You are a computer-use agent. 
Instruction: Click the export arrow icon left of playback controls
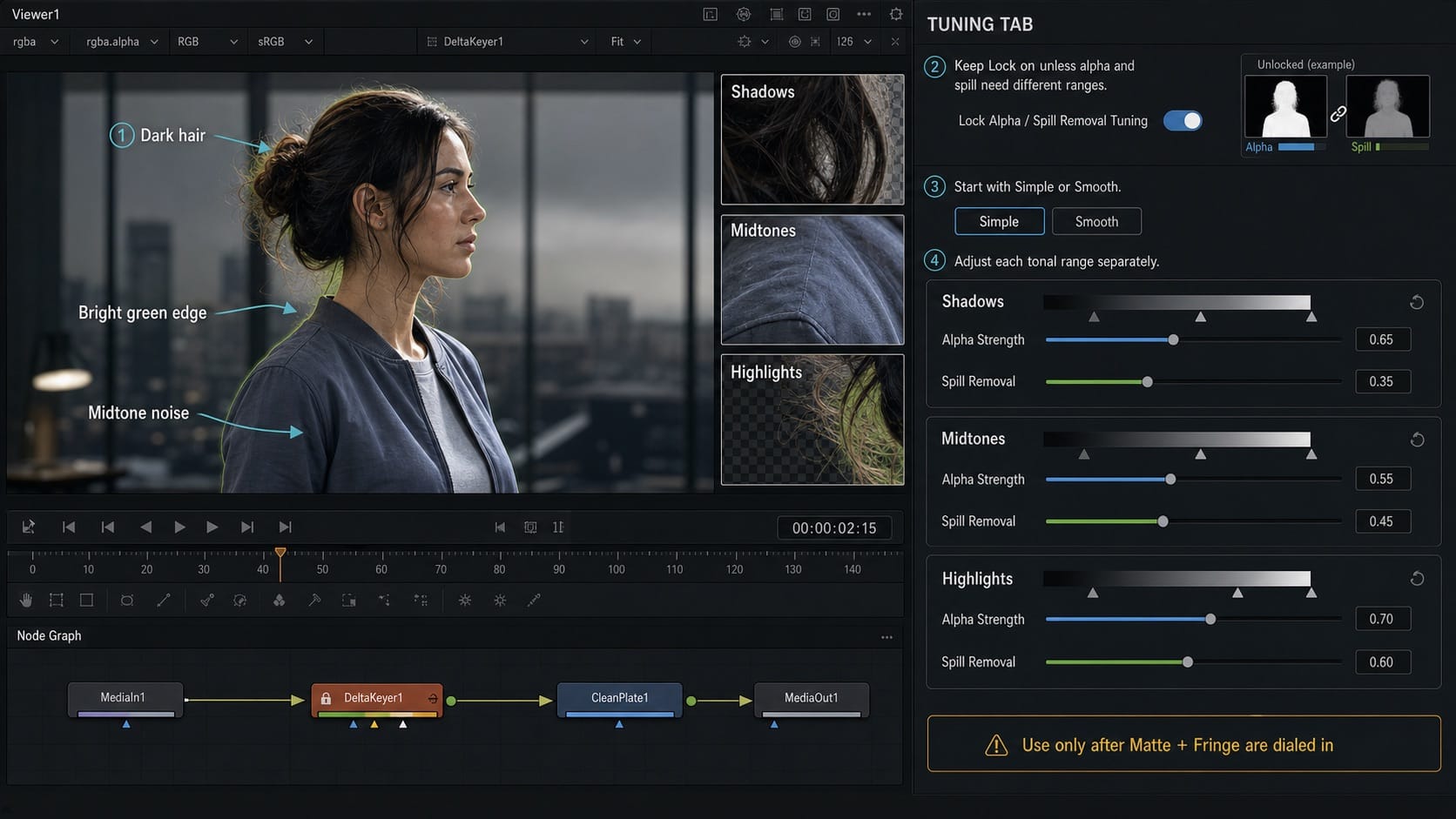tap(29, 527)
